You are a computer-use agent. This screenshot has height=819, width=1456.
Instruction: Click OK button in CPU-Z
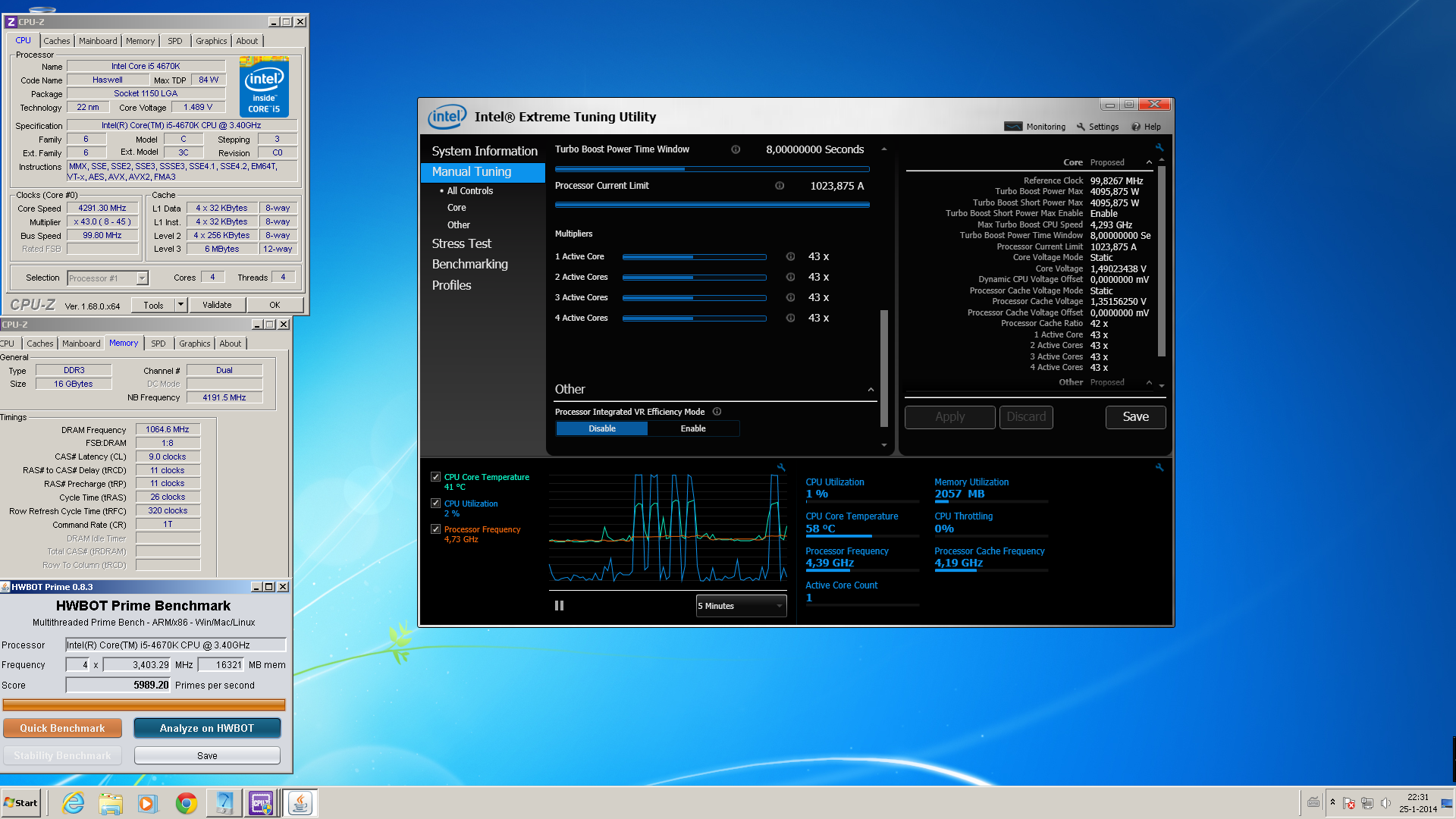click(275, 305)
